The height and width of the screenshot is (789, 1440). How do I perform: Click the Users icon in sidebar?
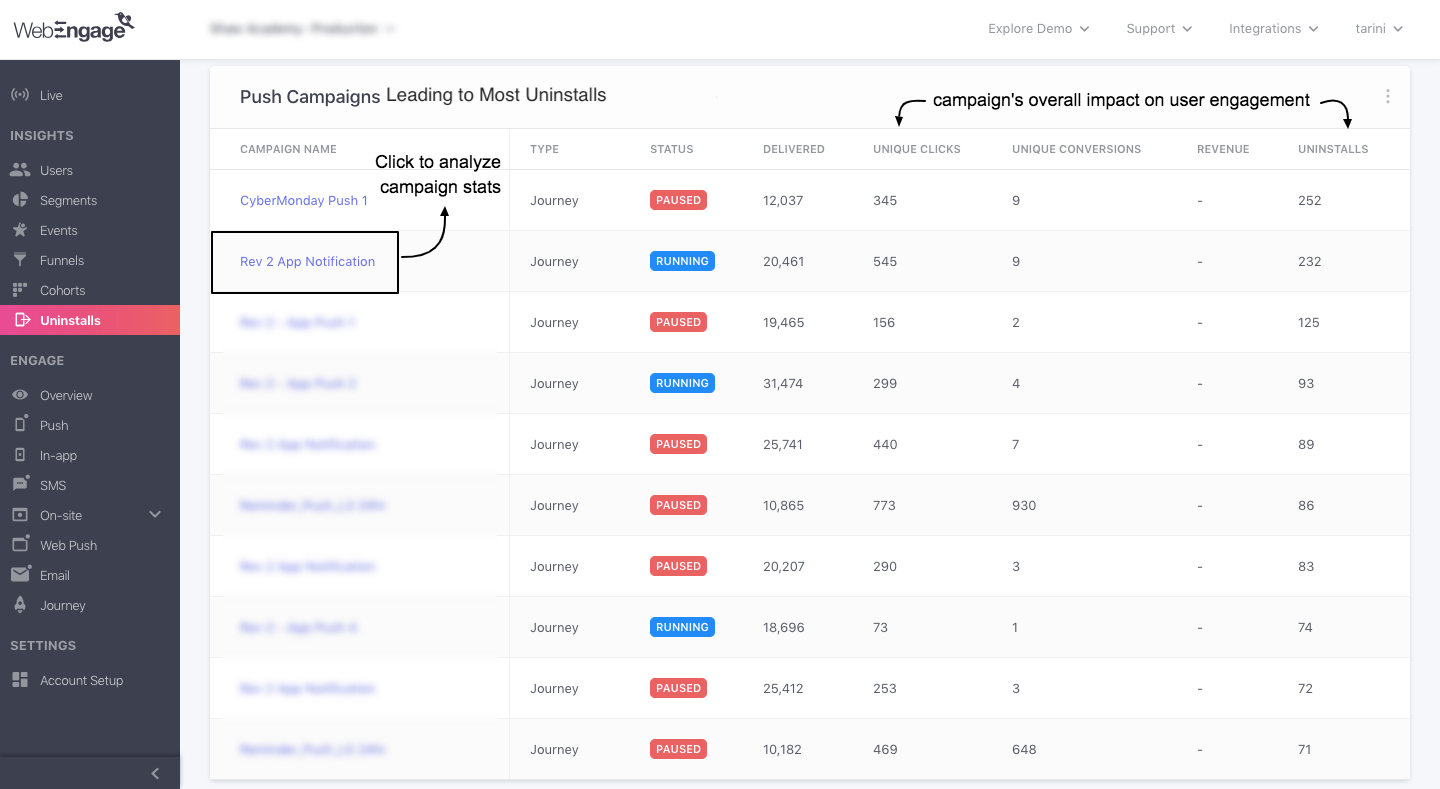coord(20,170)
